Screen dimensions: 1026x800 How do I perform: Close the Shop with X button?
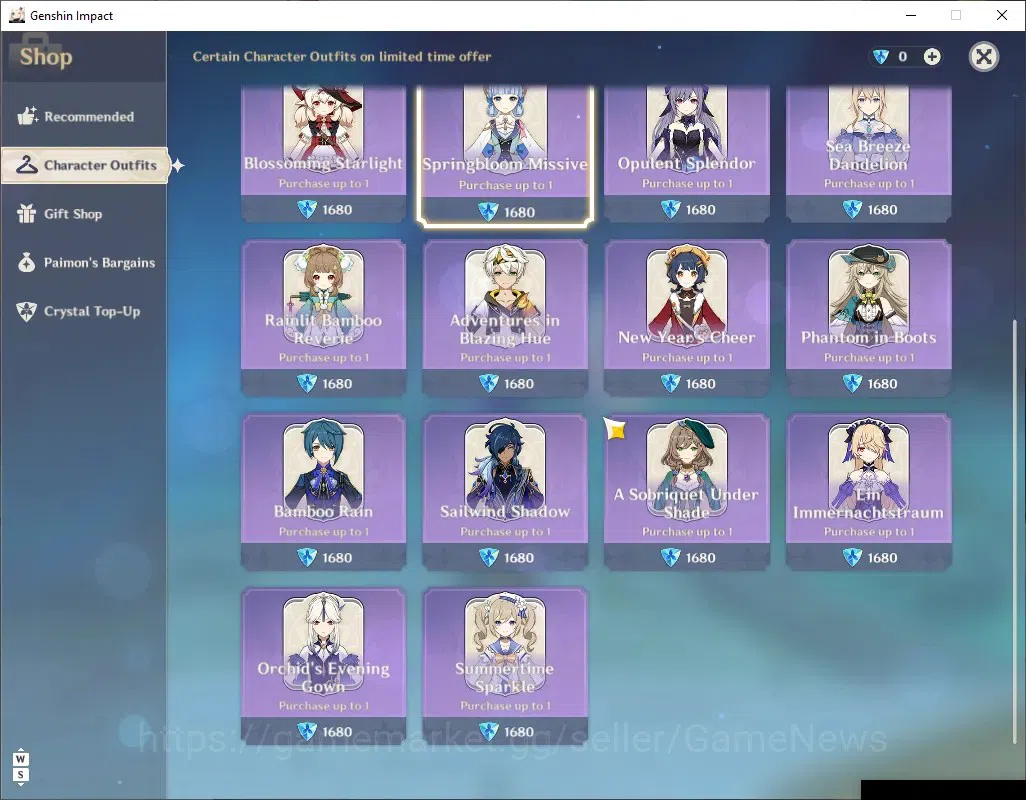pyautogui.click(x=983, y=57)
